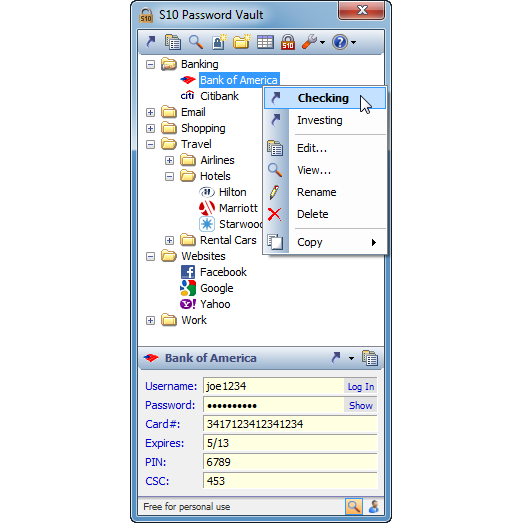Click the PIN field showing 6789
This screenshot has height=523, width=523.
click(x=290, y=462)
